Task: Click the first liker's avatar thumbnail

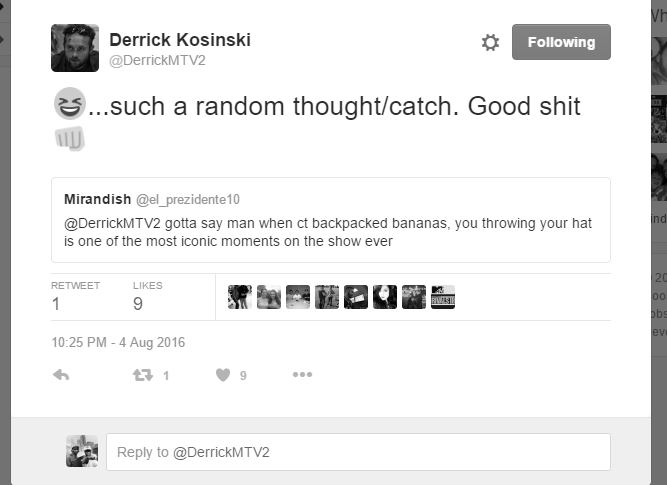Action: pyautogui.click(x=240, y=297)
